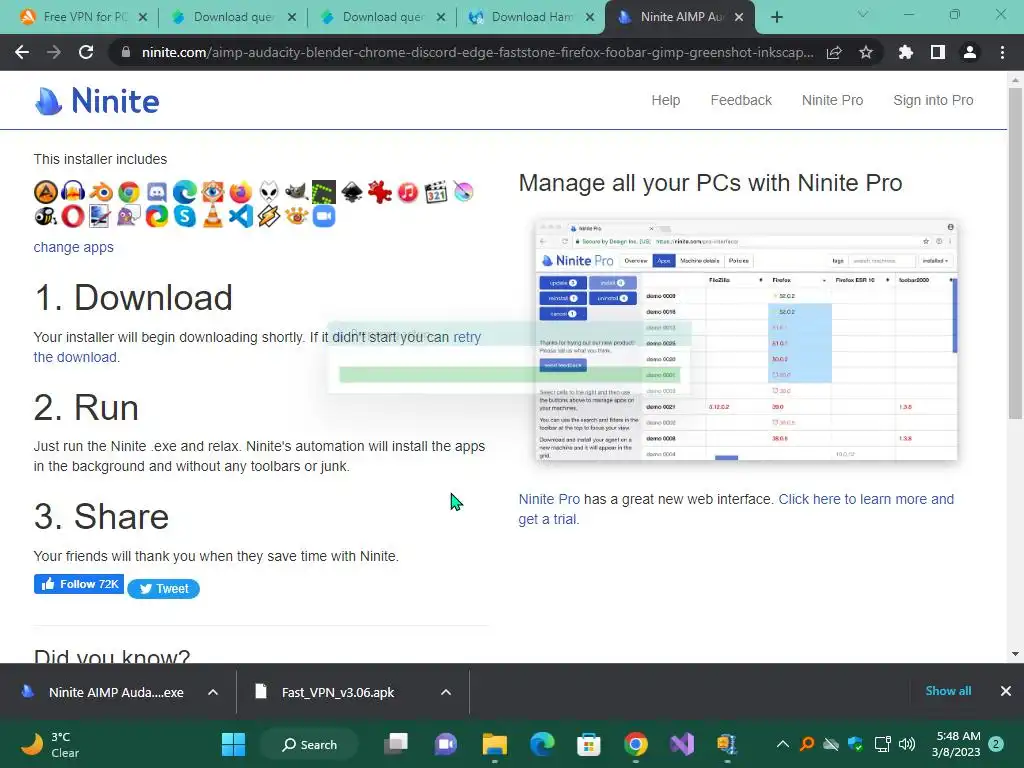The height and width of the screenshot is (768, 1024).
Task: Open the Feedback page
Action: [741, 100]
